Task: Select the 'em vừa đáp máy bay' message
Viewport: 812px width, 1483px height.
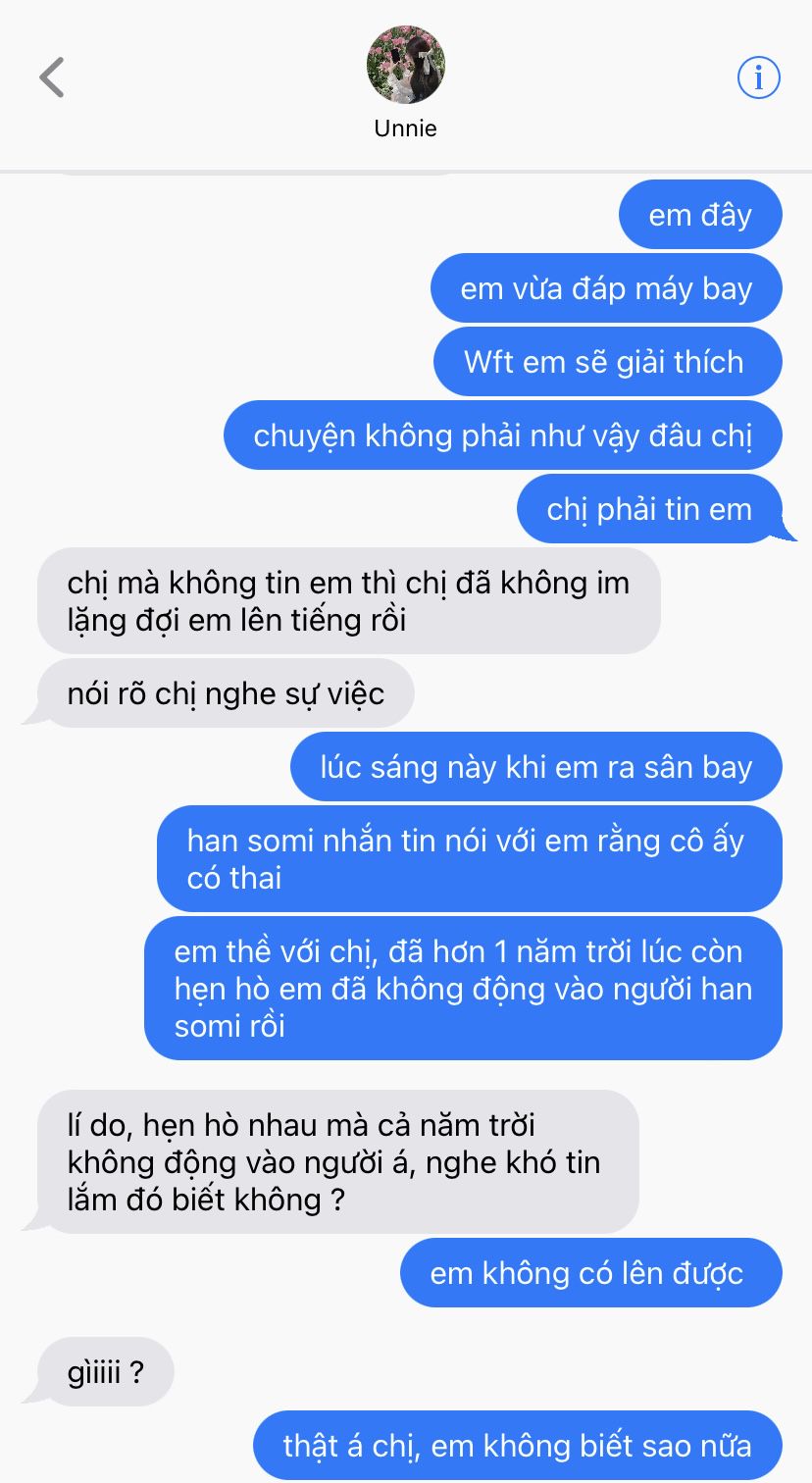Action: pos(606,288)
